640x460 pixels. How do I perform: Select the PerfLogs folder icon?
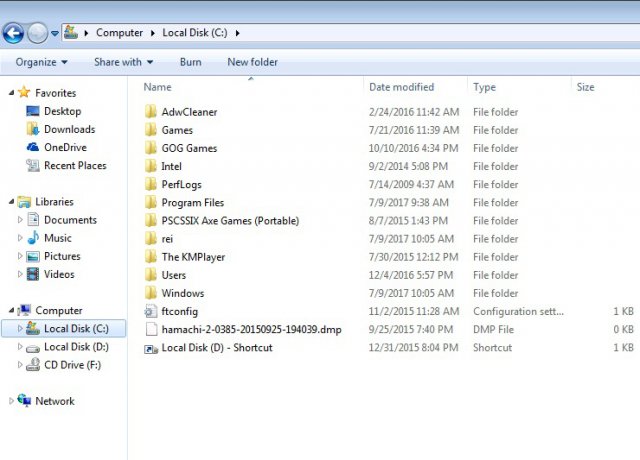pos(151,184)
